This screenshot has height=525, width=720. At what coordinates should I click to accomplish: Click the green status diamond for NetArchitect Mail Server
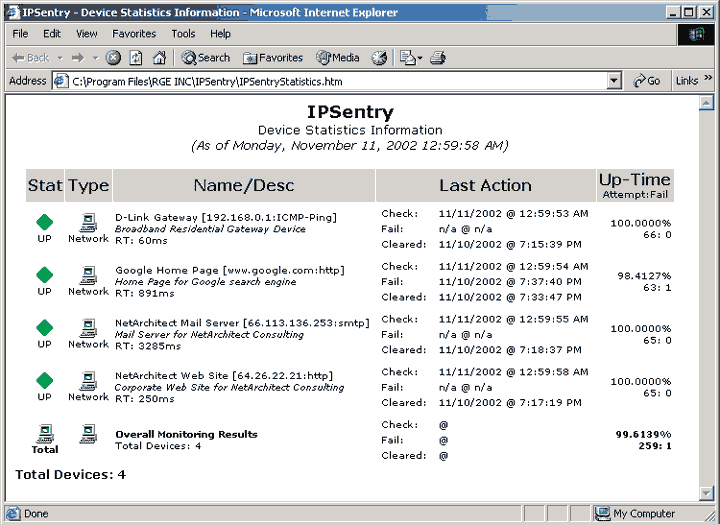(x=44, y=327)
